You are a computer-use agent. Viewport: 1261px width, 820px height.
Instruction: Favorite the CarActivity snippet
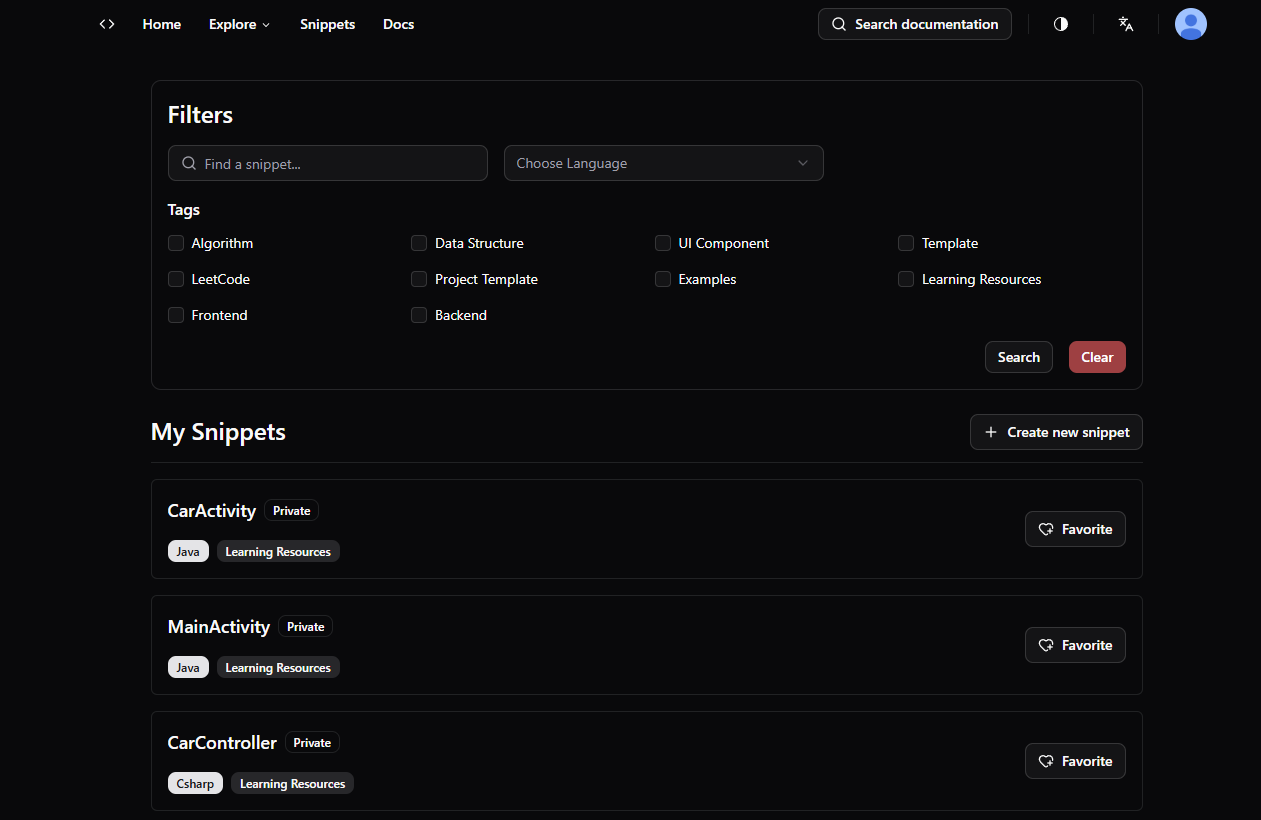(x=1075, y=529)
